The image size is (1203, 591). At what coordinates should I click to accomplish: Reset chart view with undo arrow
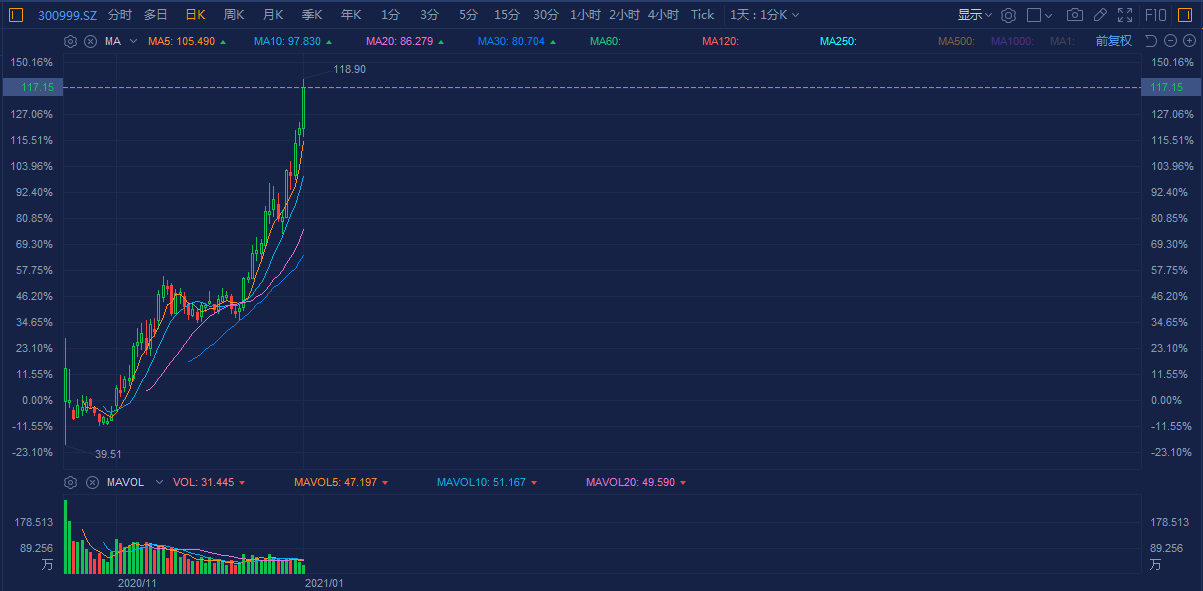pyautogui.click(x=1150, y=41)
